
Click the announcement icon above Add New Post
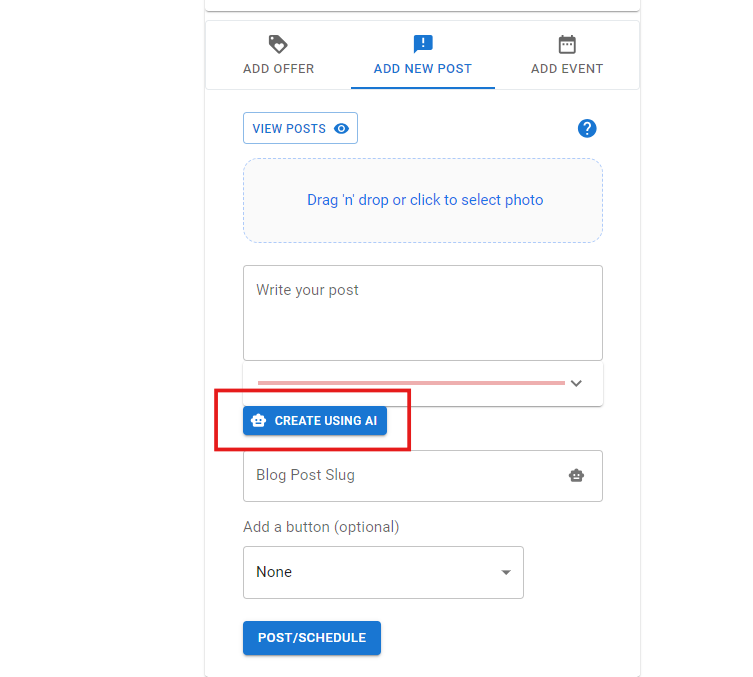(x=422, y=44)
